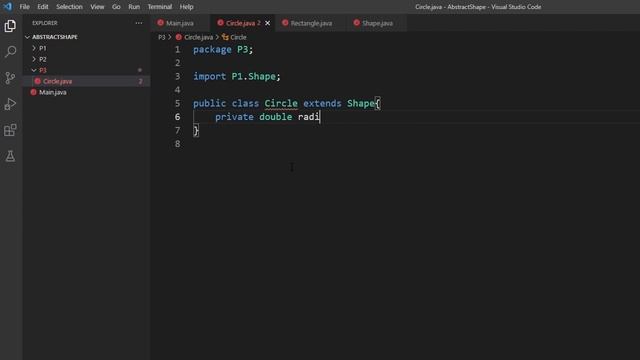The image size is (640, 360).
Task: Click the 'Shape' superclass name on line 5
Action: click(361, 103)
